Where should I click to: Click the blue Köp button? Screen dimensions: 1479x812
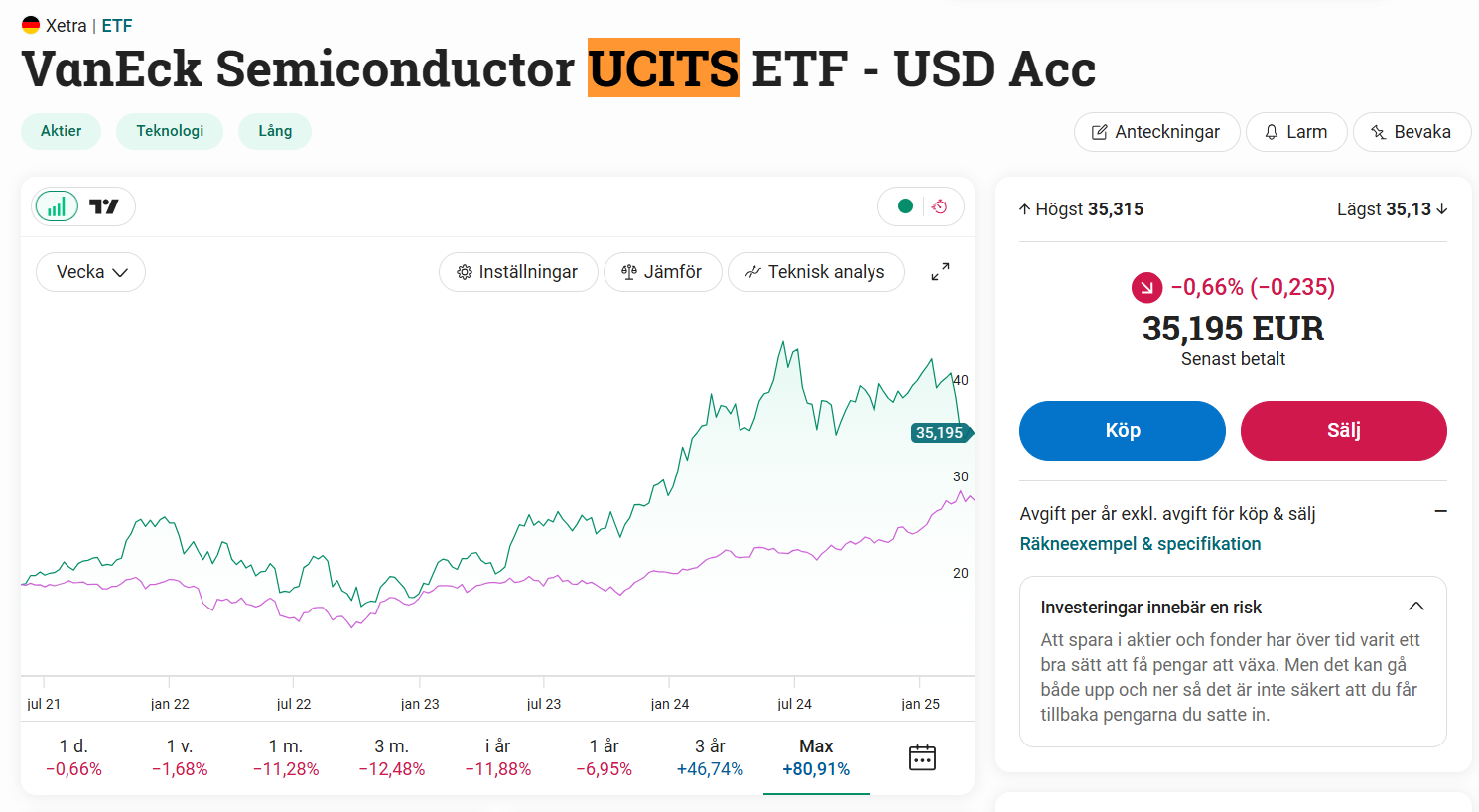click(1123, 431)
